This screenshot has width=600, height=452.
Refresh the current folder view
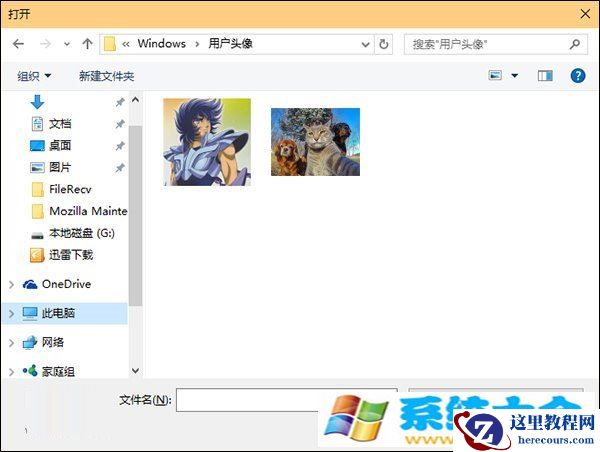[383, 44]
